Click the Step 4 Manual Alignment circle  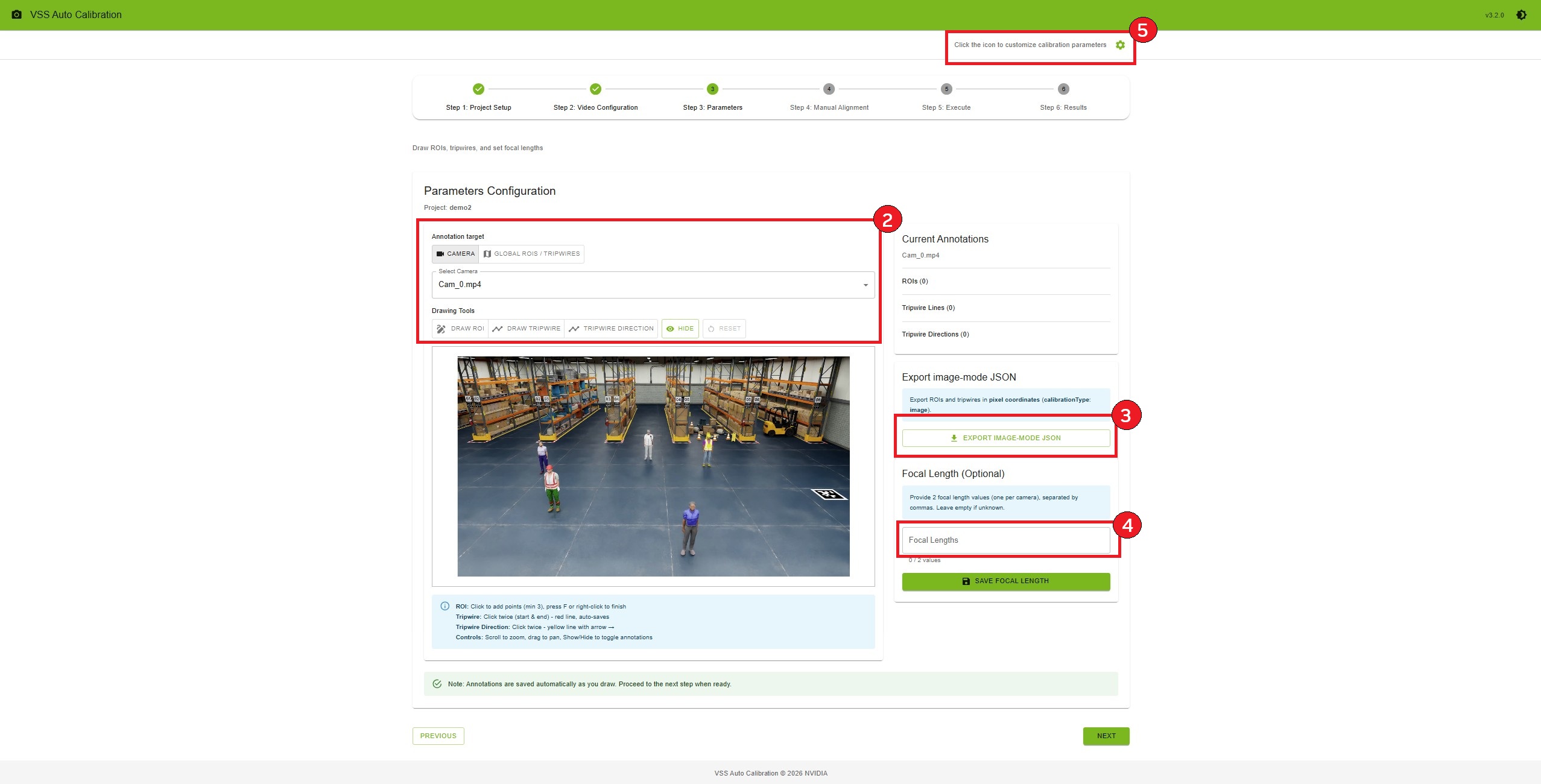829,89
